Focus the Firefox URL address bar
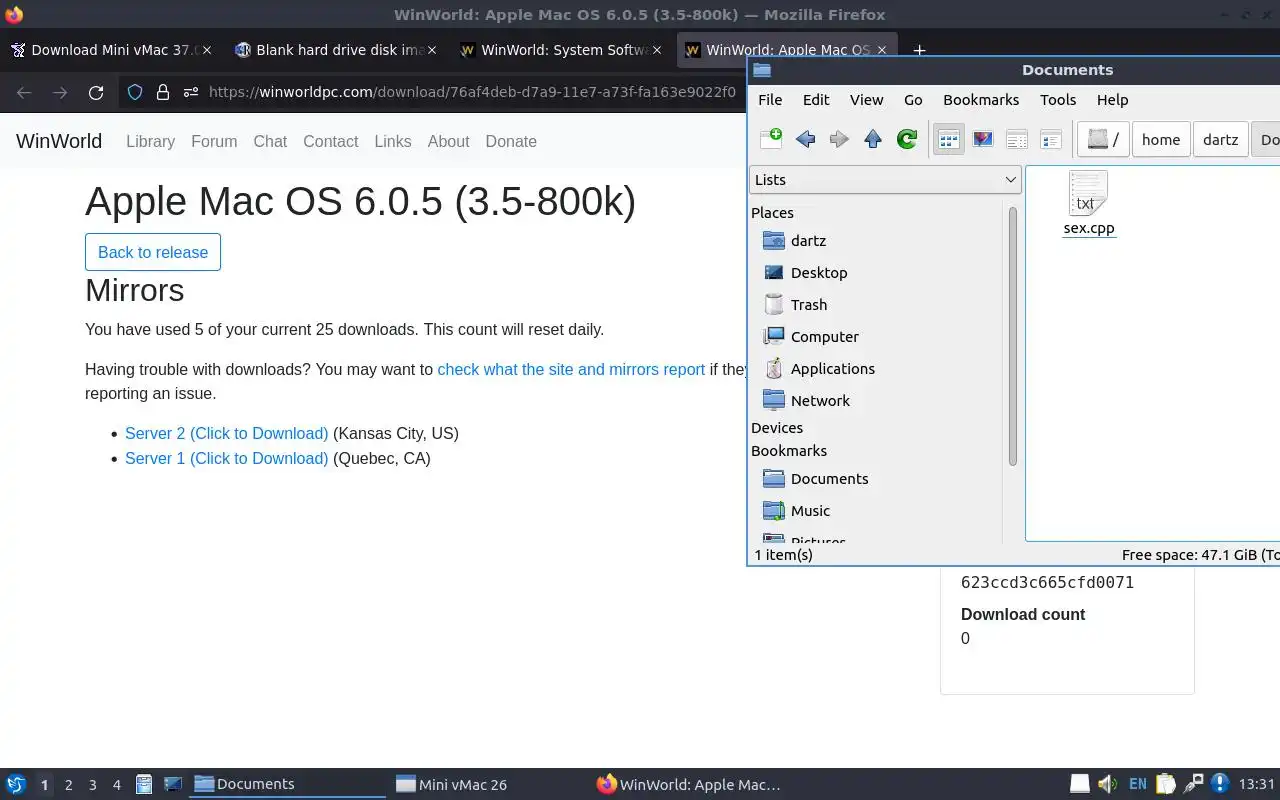 coord(470,92)
